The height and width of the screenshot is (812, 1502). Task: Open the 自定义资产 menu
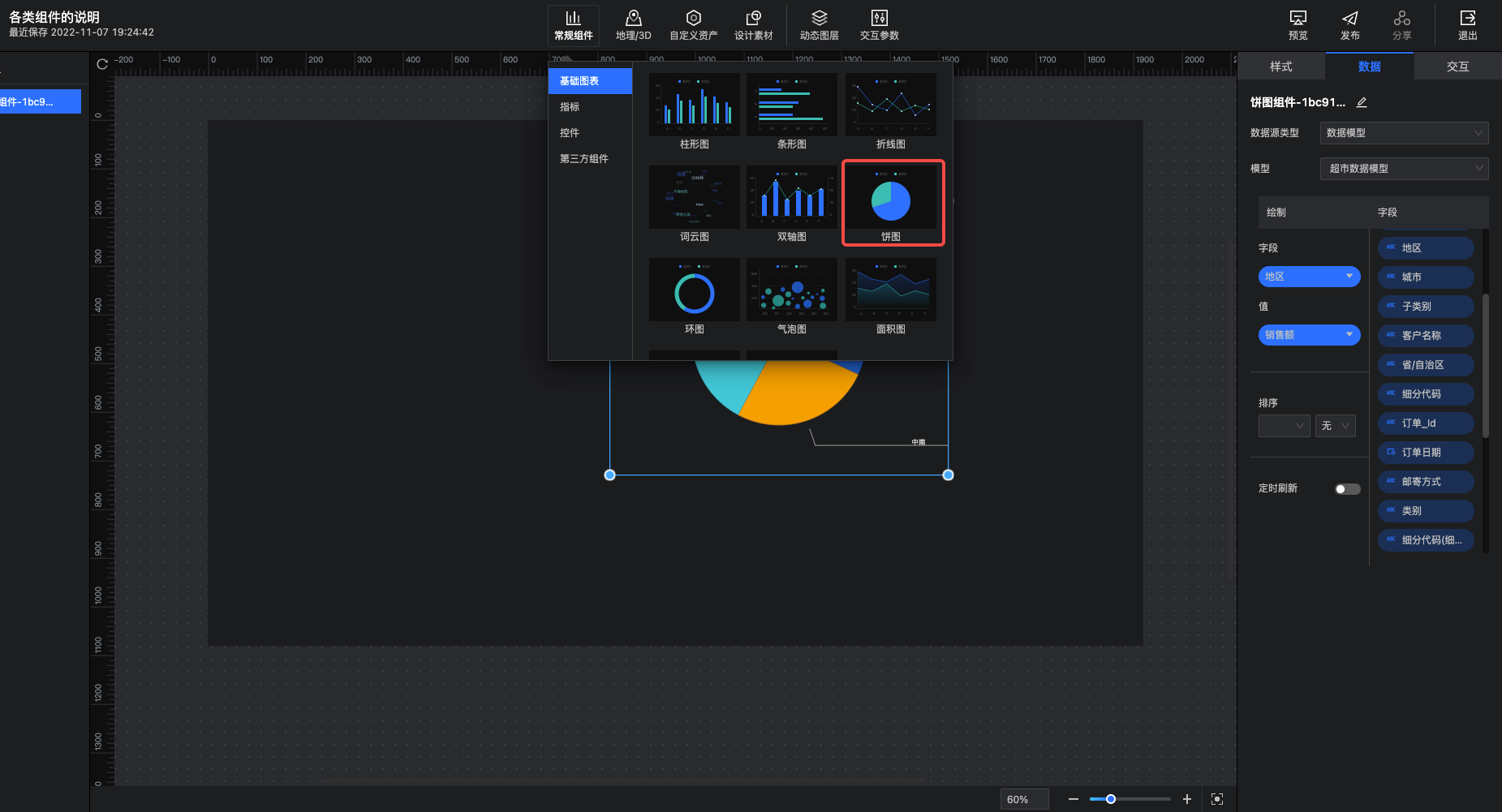pos(693,25)
